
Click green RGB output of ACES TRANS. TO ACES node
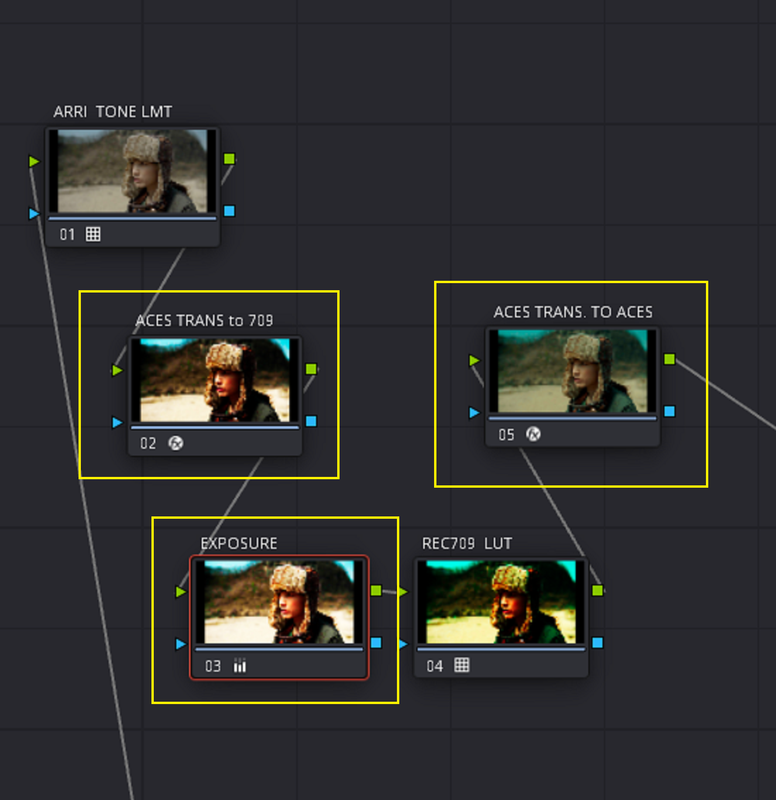[670, 359]
